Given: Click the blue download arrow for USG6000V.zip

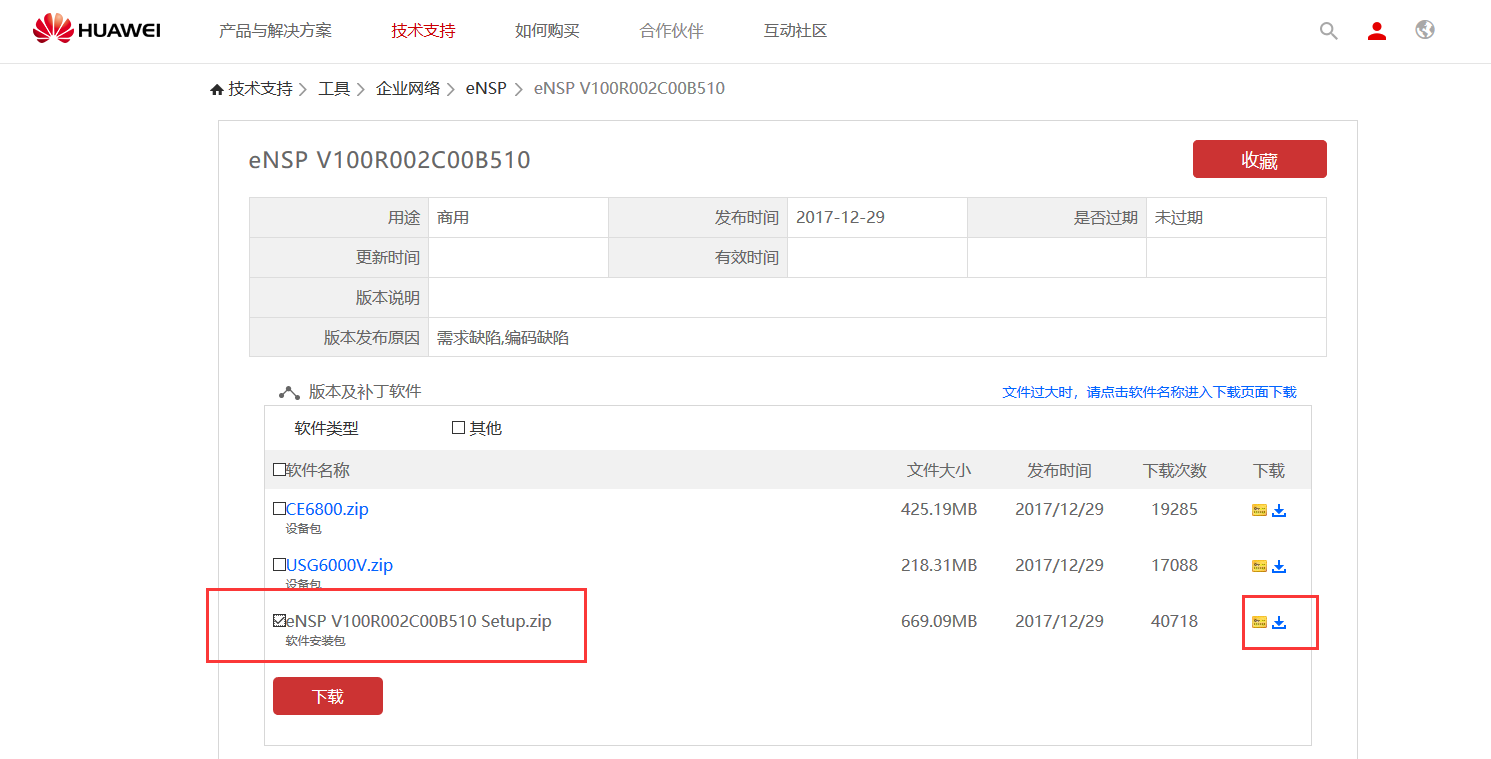Looking at the screenshot, I should (x=1279, y=566).
